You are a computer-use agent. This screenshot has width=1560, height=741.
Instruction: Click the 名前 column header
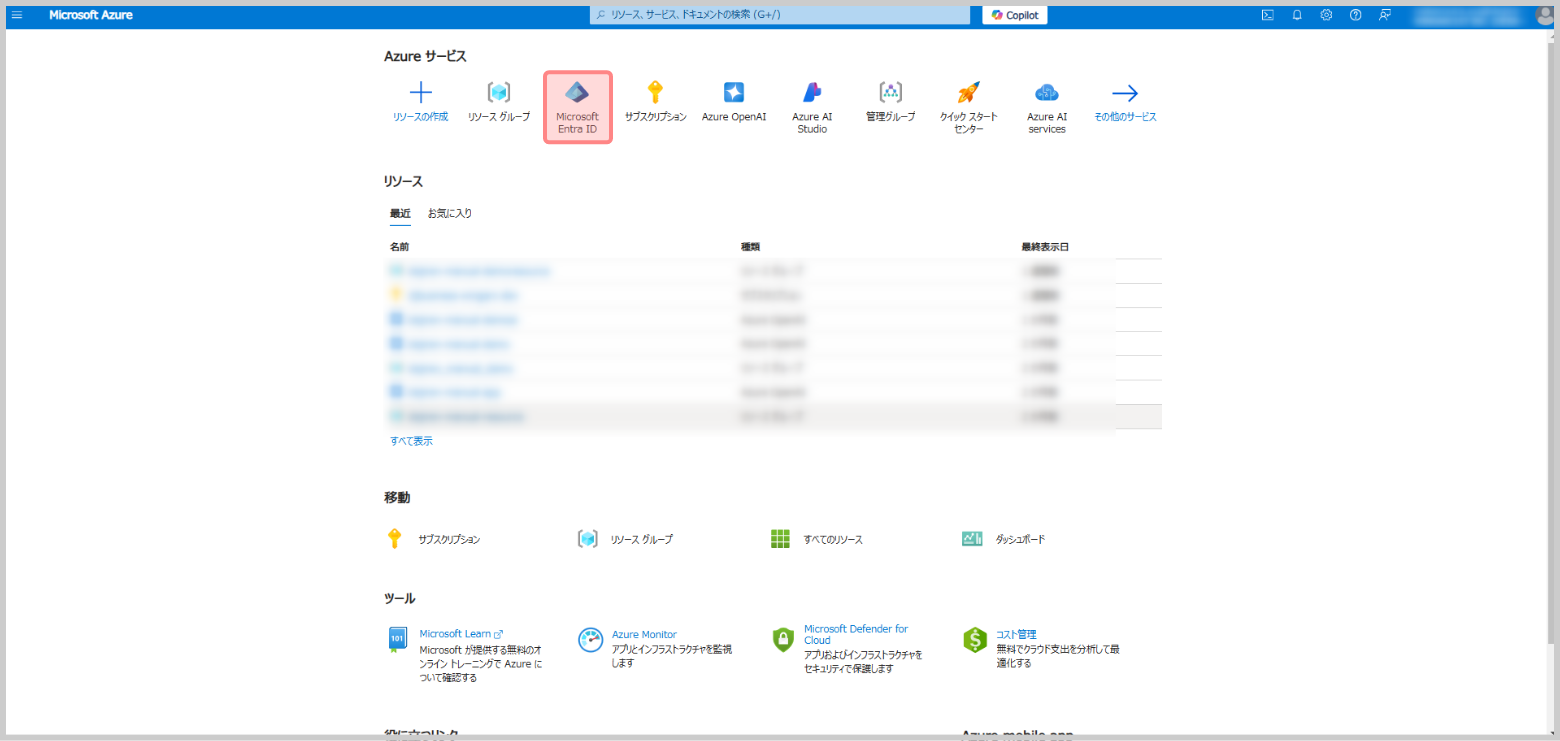[399, 247]
